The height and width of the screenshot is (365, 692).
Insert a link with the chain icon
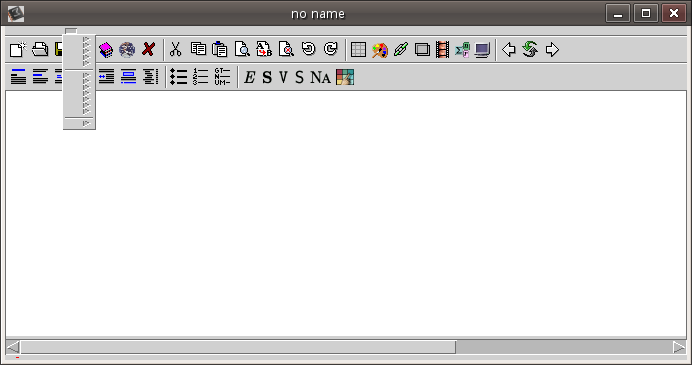click(x=401, y=49)
